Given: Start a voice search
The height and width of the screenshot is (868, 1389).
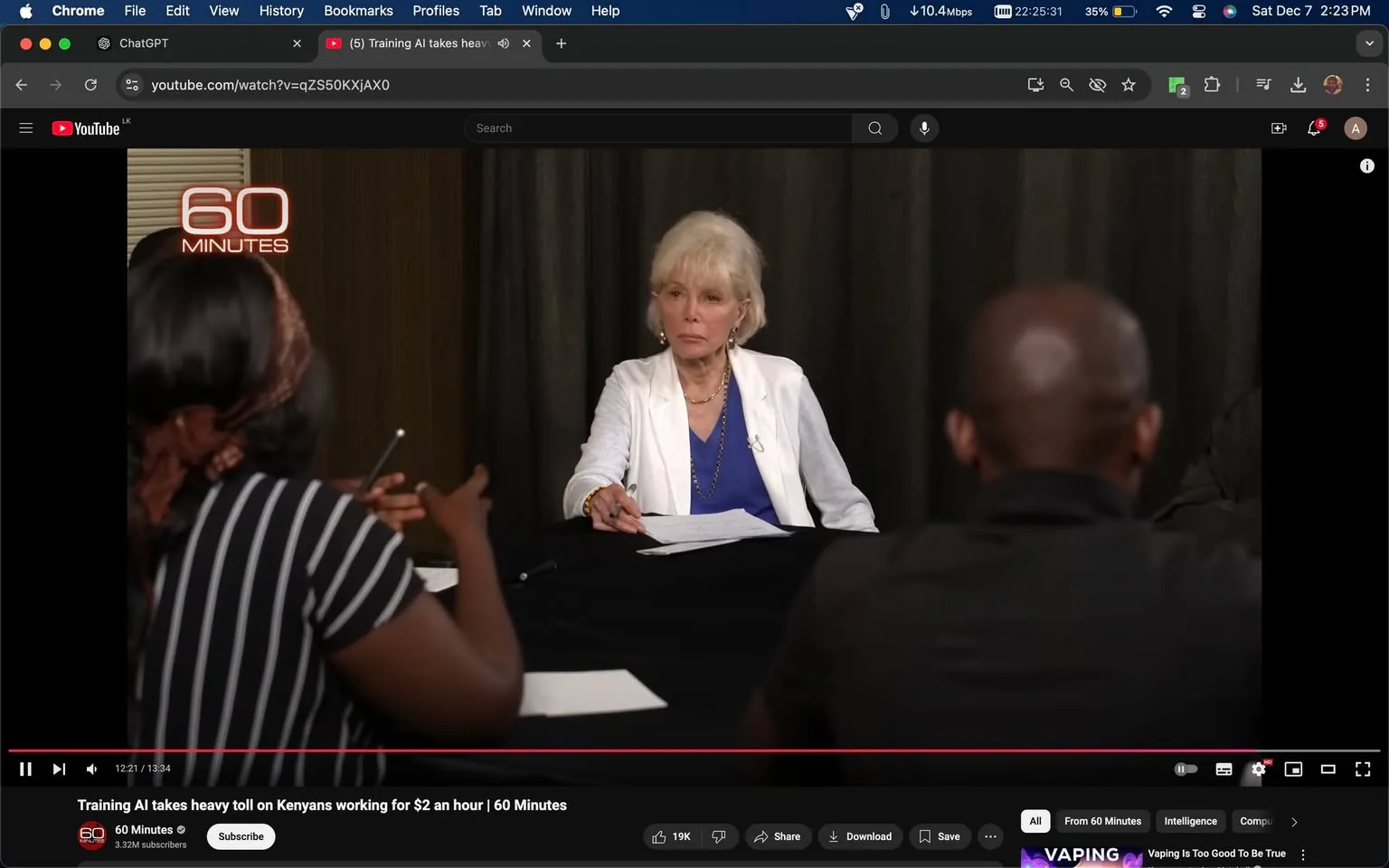Looking at the screenshot, I should pos(923,127).
